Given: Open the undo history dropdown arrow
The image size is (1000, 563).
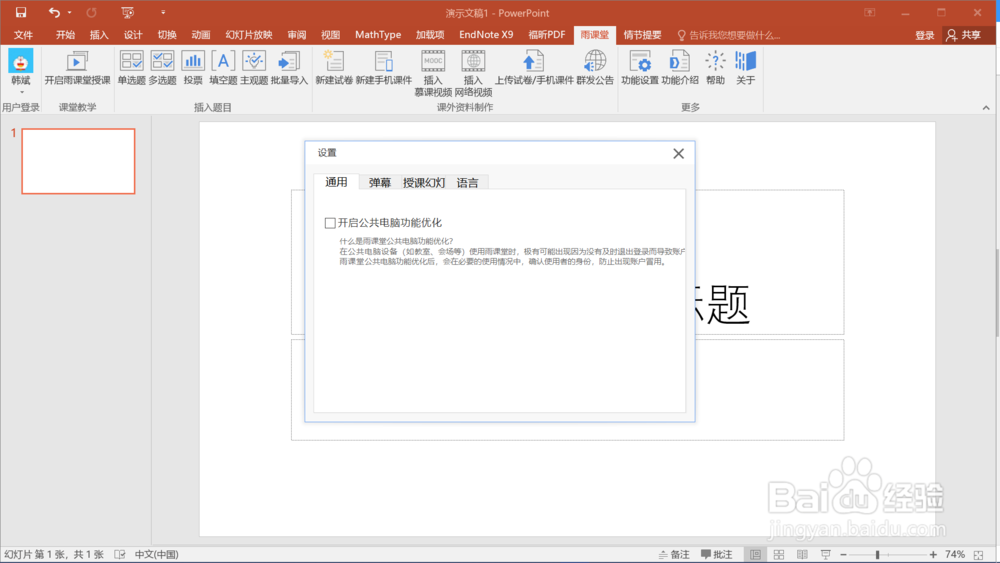Looking at the screenshot, I should [x=69, y=12].
